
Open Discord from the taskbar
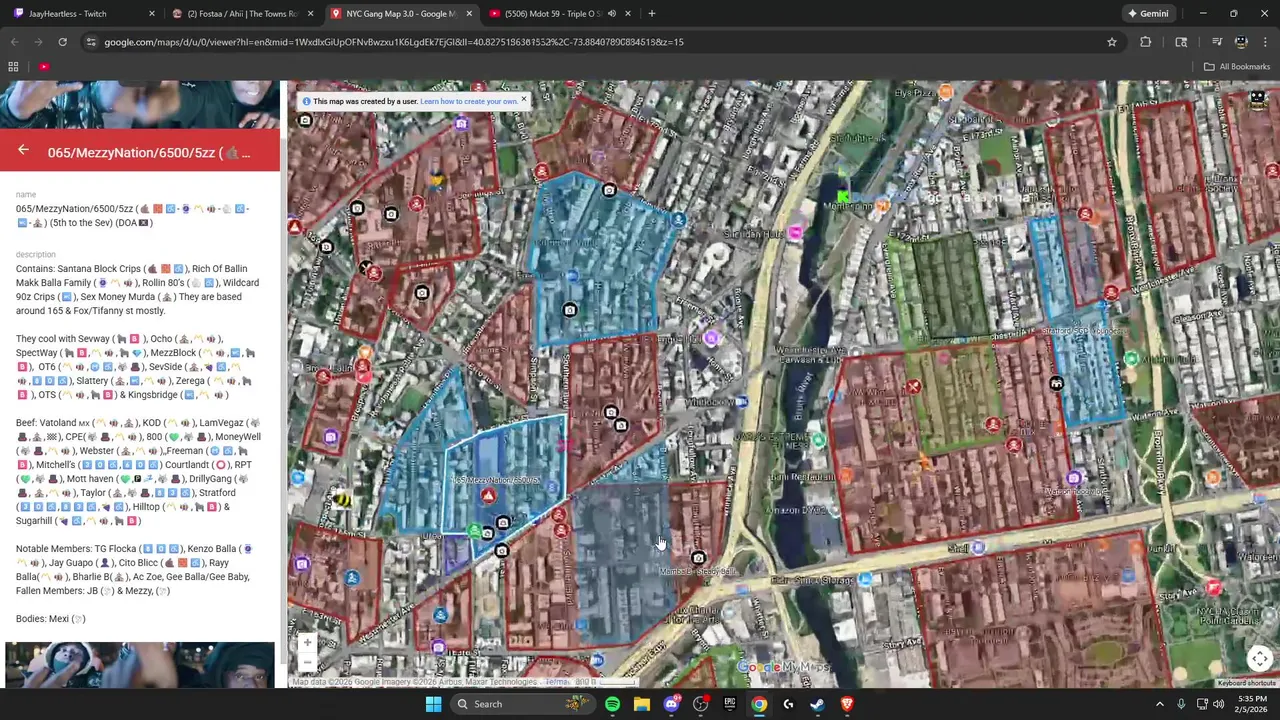coord(671,704)
